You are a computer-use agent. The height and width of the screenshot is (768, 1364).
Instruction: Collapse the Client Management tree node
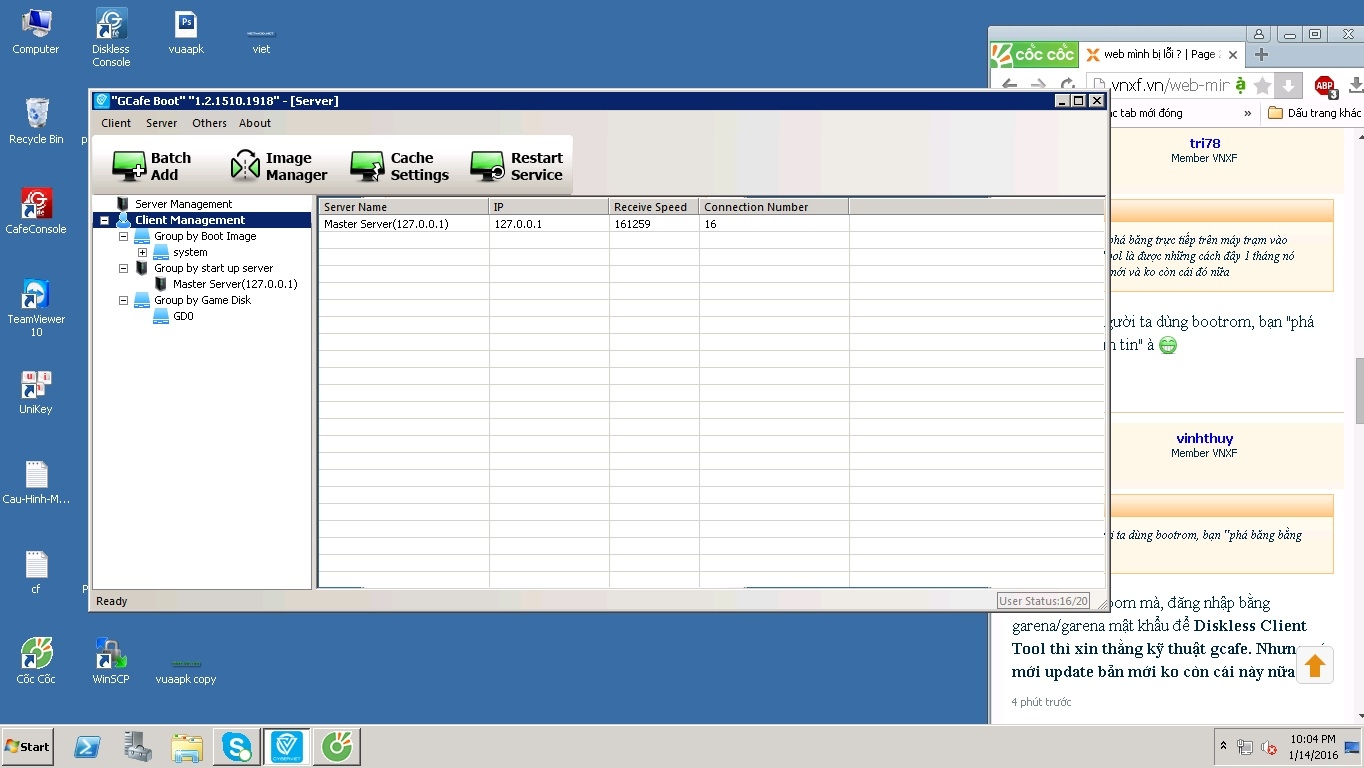[x=104, y=220]
